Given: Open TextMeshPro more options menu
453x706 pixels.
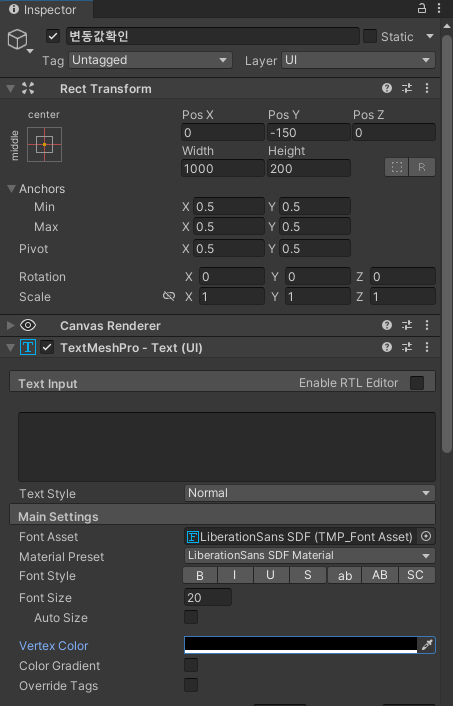Looking at the screenshot, I should coord(427,347).
